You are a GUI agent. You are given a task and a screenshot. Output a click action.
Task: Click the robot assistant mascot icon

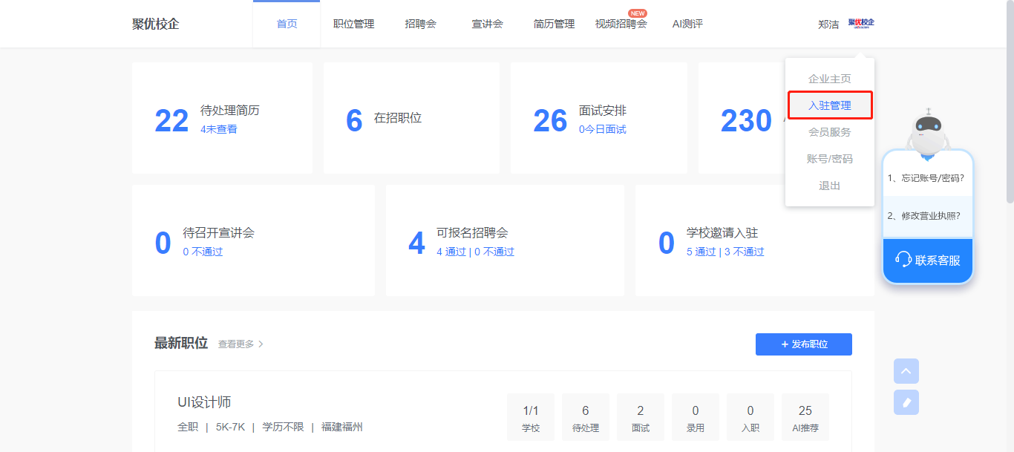point(929,132)
